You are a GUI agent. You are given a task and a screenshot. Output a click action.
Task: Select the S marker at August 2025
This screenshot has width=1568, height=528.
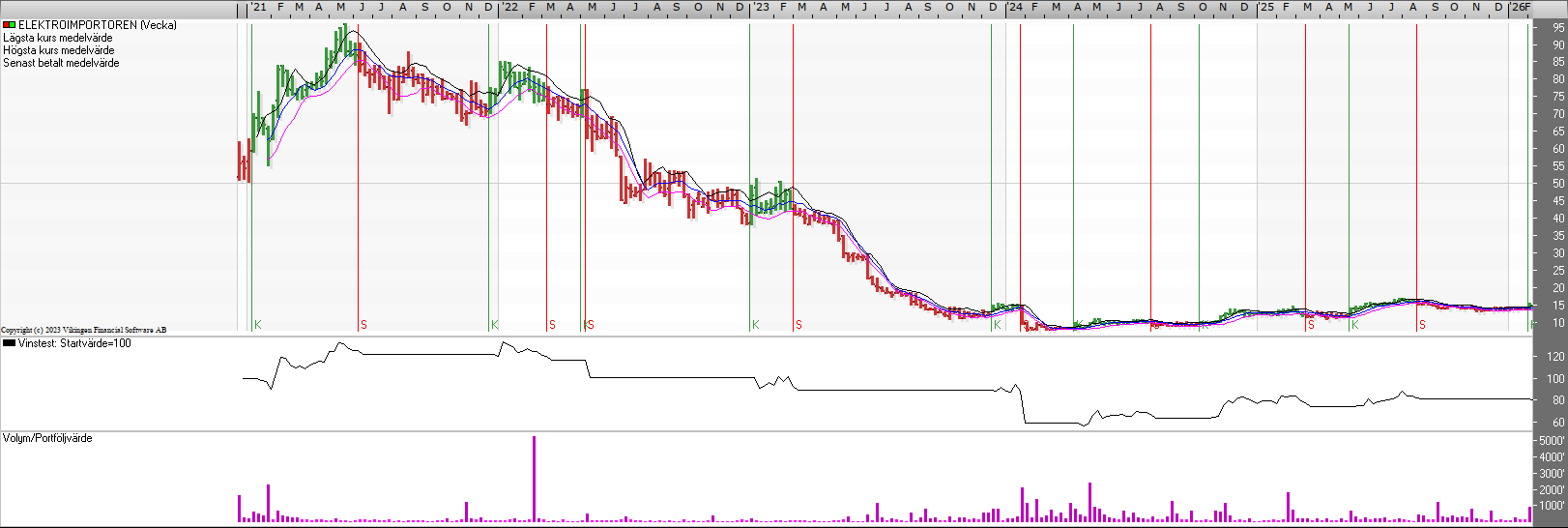1421,325
